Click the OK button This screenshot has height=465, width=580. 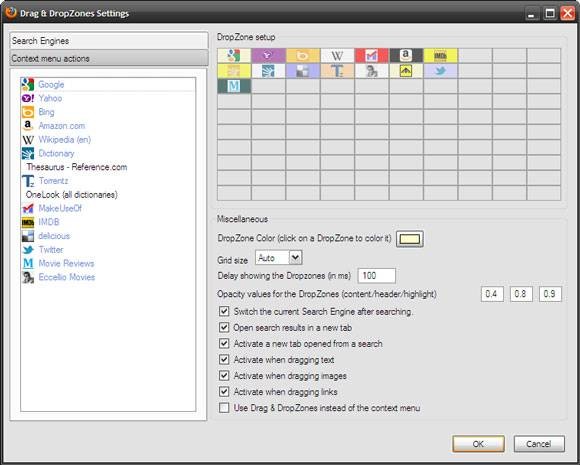tap(478, 444)
